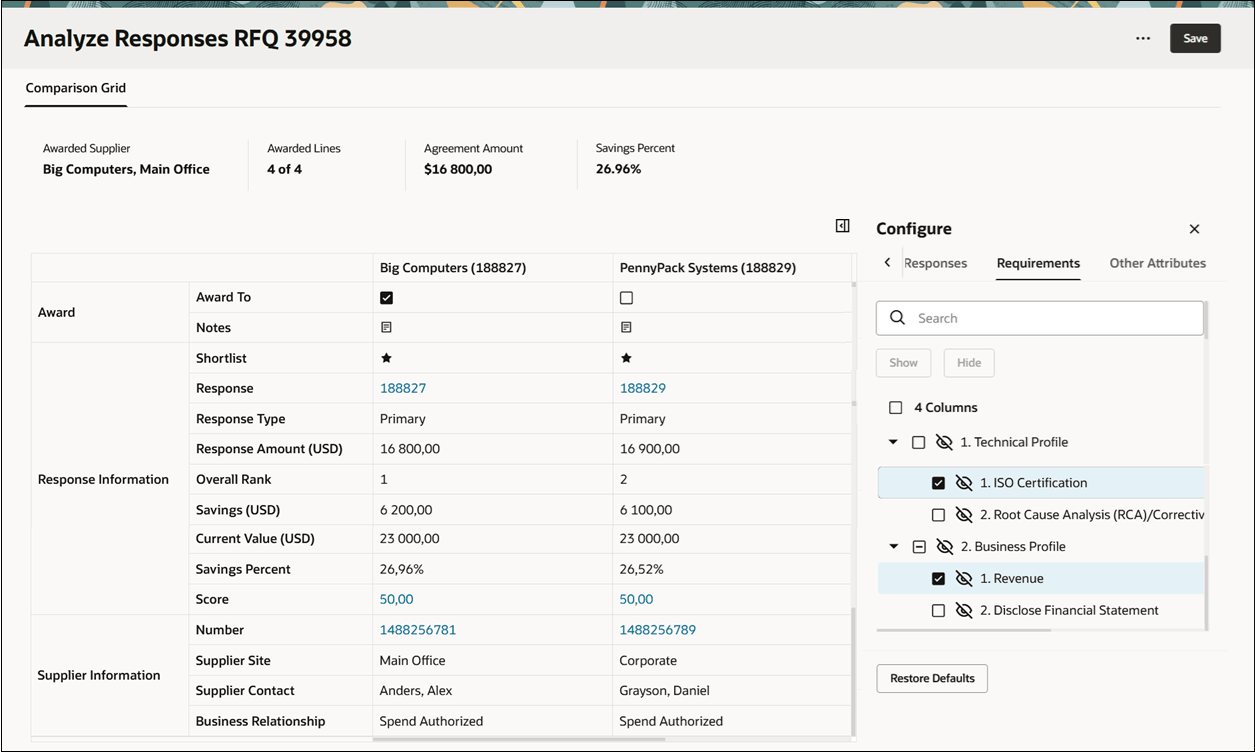
Task: Click the Savings Percent row label
Action: (243, 569)
